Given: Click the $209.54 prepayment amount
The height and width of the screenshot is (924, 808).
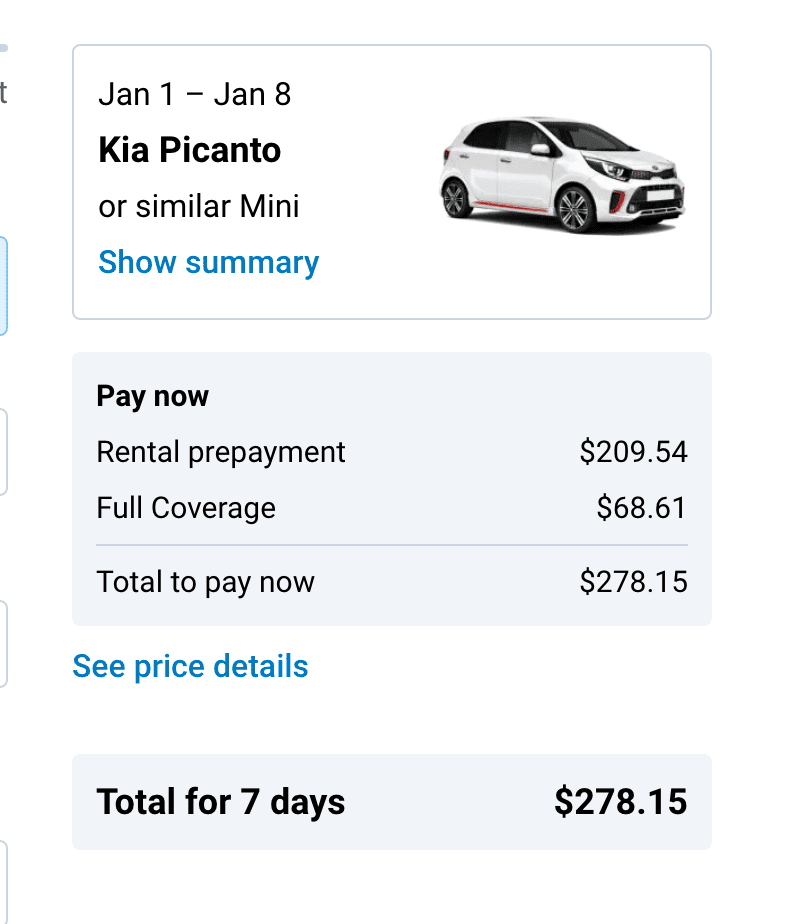Looking at the screenshot, I should (633, 452).
